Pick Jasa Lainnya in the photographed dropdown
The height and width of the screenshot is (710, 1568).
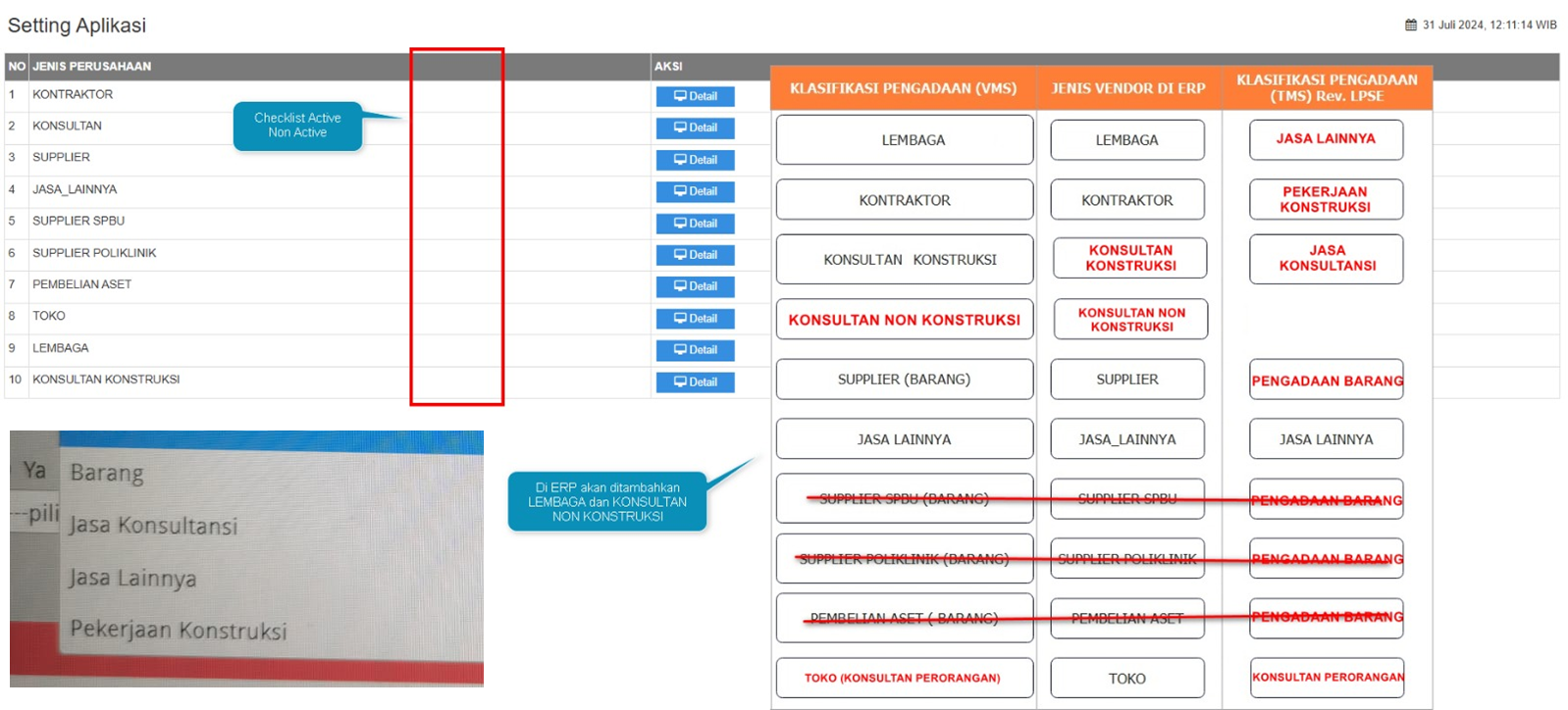(132, 579)
